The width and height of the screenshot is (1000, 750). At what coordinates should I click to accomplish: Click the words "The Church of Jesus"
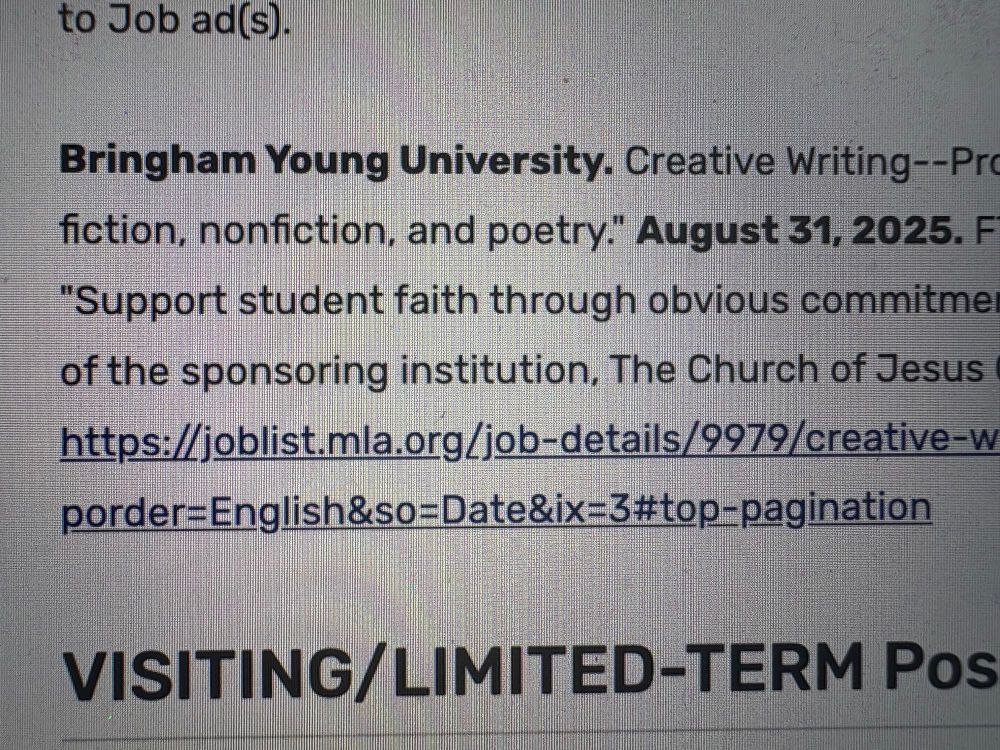click(797, 370)
